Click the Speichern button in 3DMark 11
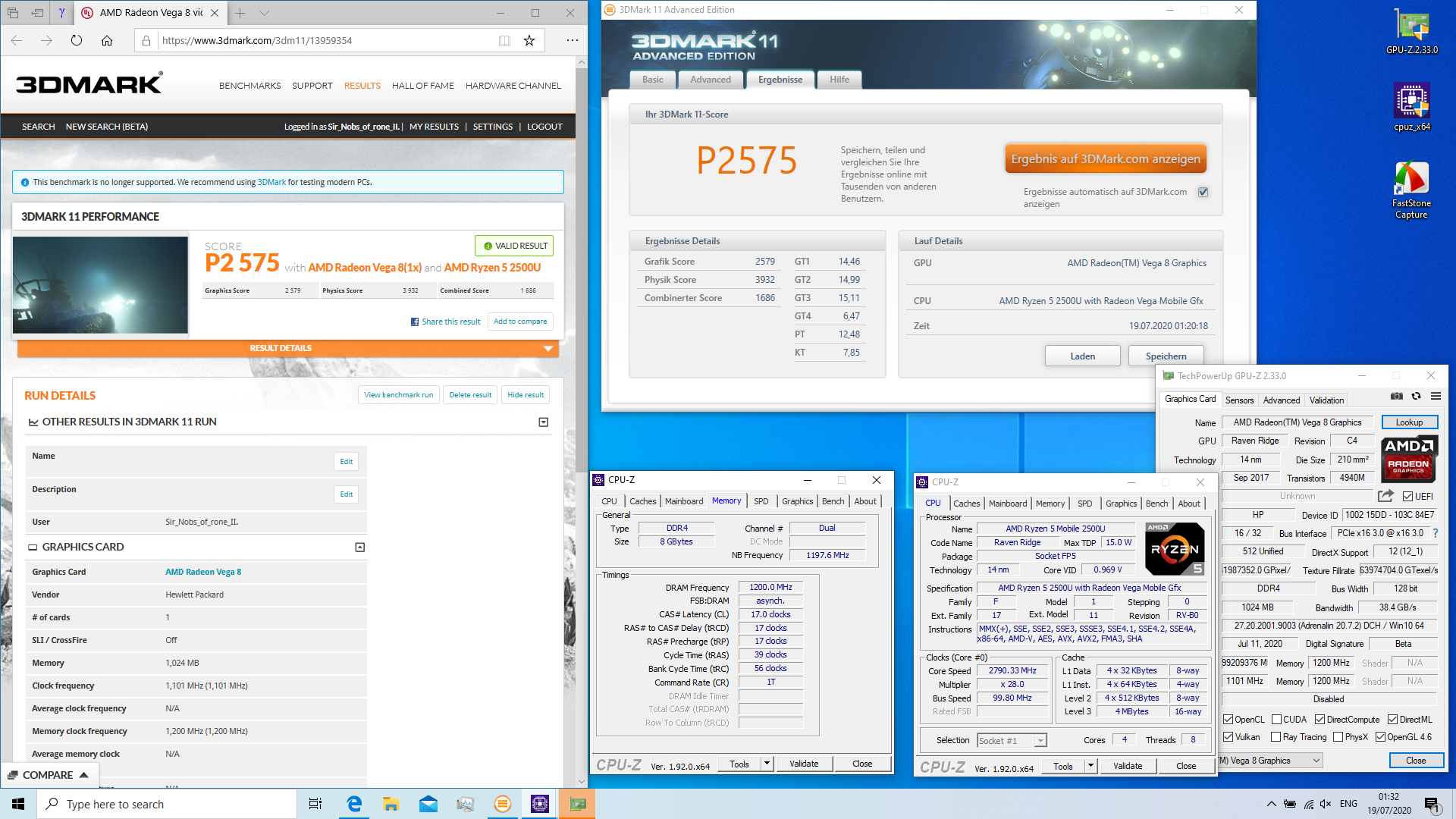The height and width of the screenshot is (819, 1456). (1166, 356)
